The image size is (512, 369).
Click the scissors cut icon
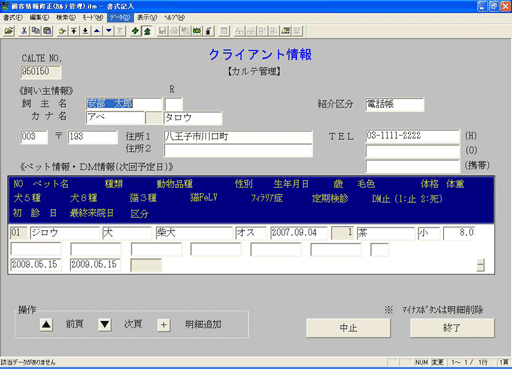tap(24, 31)
